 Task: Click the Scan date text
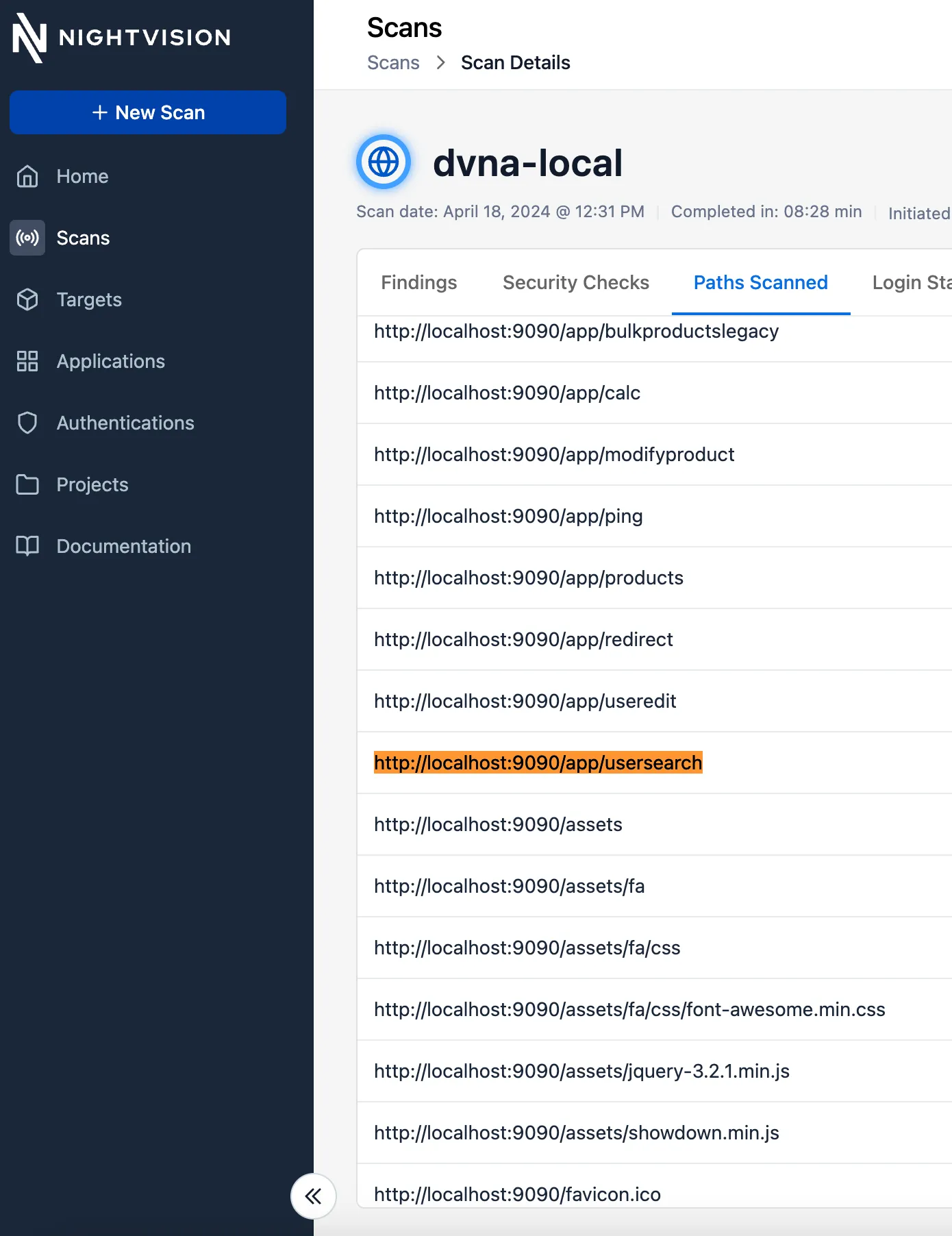point(500,212)
